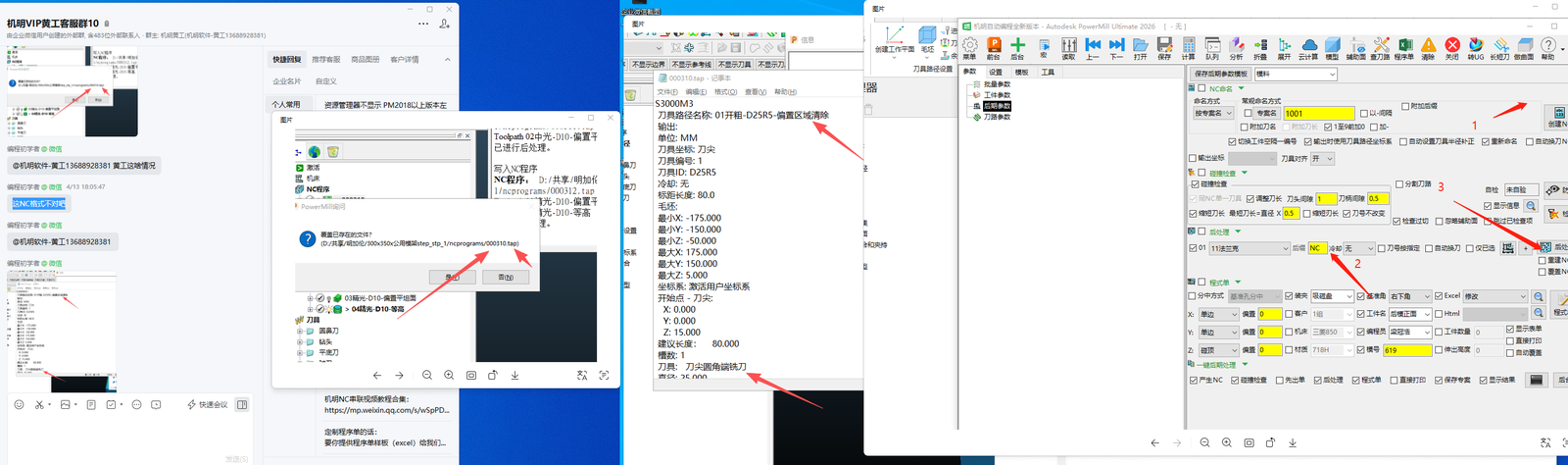Expand the 碰撞检查 green section arrow
The height and width of the screenshot is (465, 1568).
(x=1244, y=173)
